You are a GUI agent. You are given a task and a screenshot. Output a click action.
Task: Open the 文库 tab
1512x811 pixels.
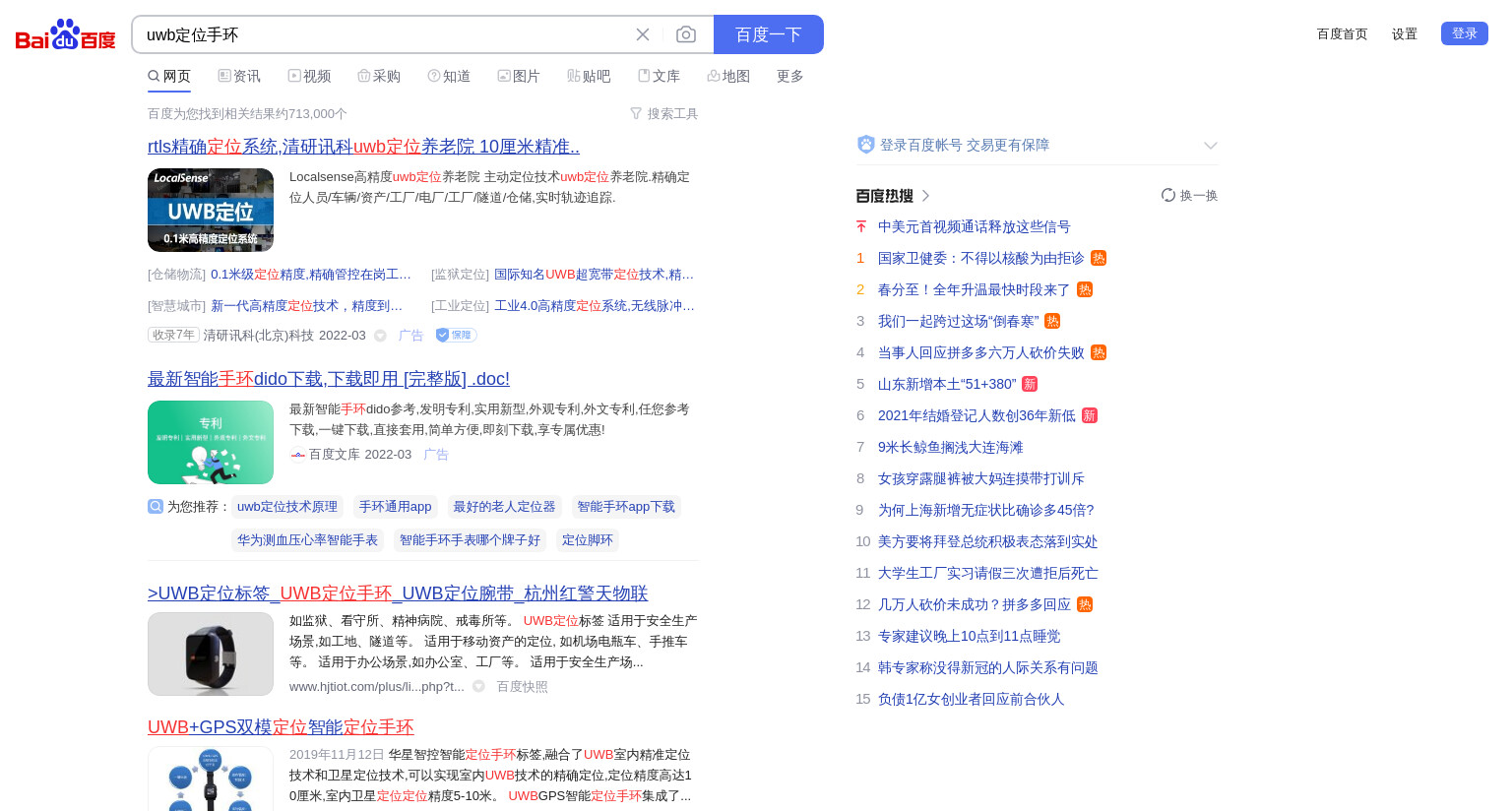(659, 76)
